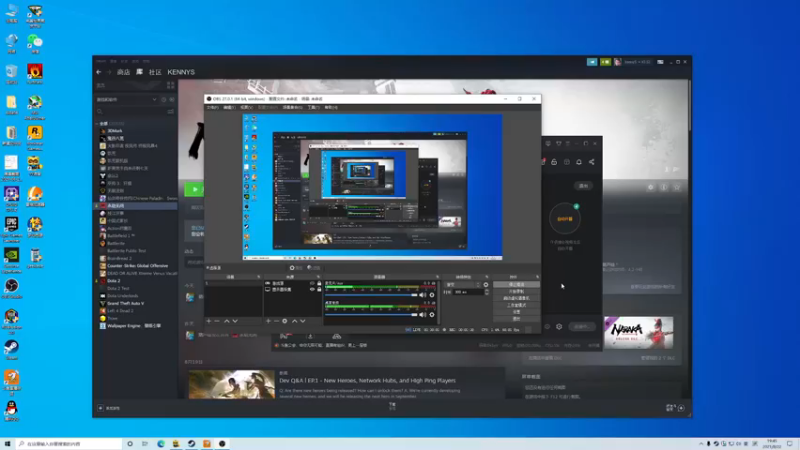Go forward in Steam navigation
Screen dimensions: 800x450
click(109, 72)
